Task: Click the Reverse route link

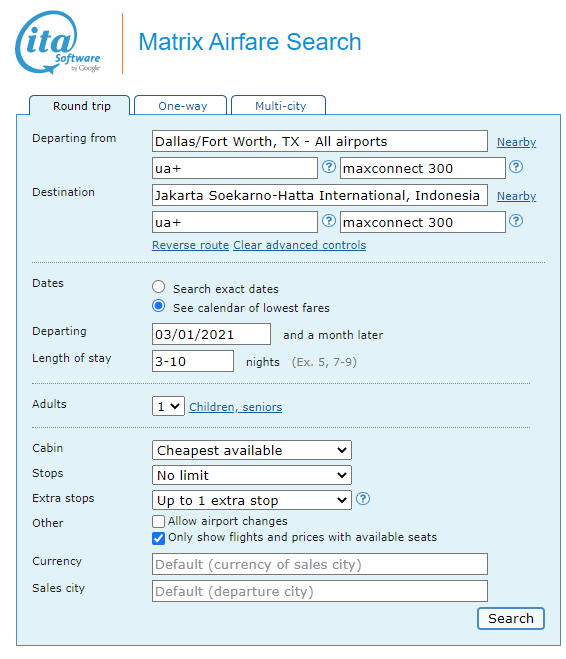Action: click(190, 245)
